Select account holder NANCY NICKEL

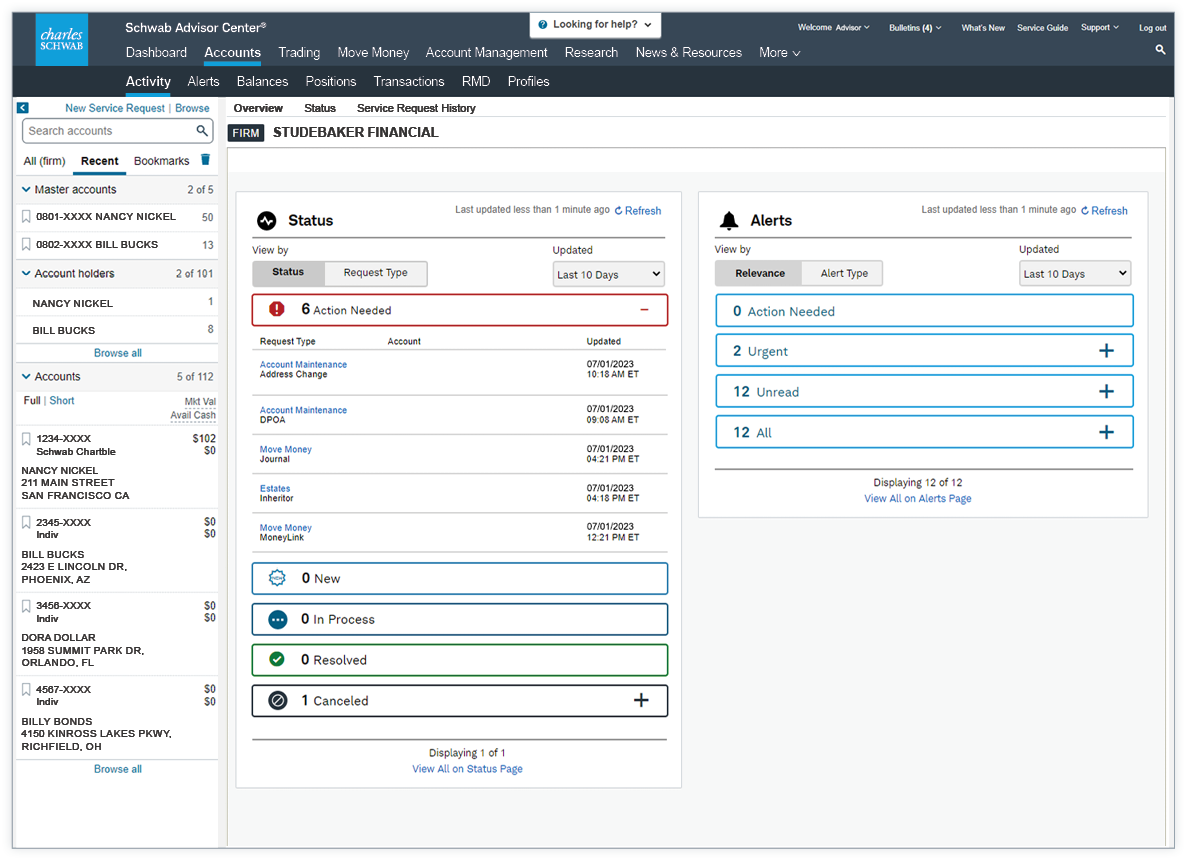point(73,304)
